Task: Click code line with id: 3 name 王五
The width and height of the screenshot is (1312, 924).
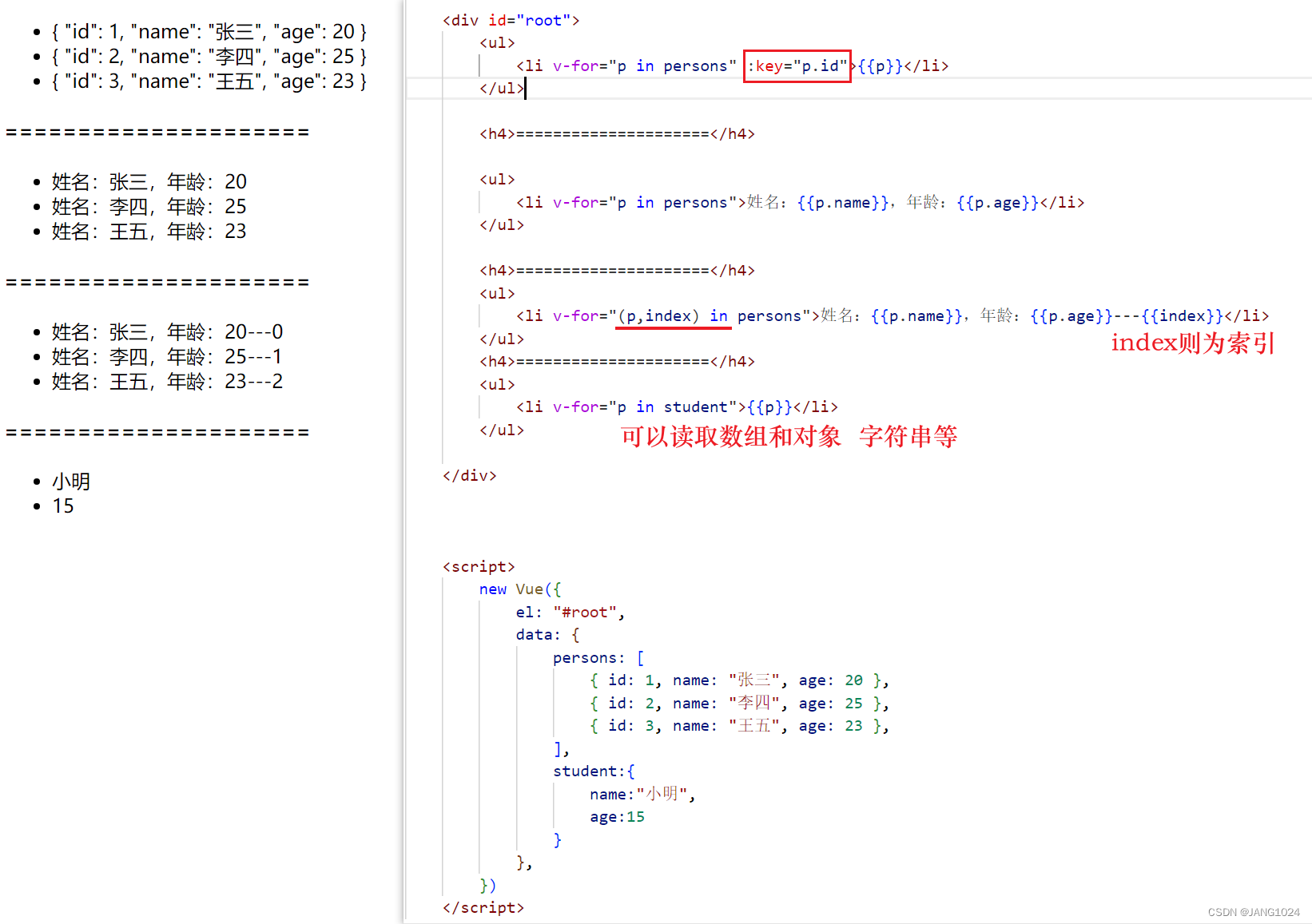Action: click(740, 726)
